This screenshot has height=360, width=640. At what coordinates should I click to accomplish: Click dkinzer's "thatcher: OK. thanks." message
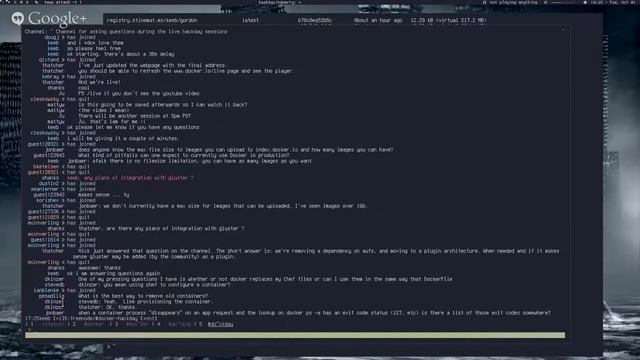[x=107, y=307]
